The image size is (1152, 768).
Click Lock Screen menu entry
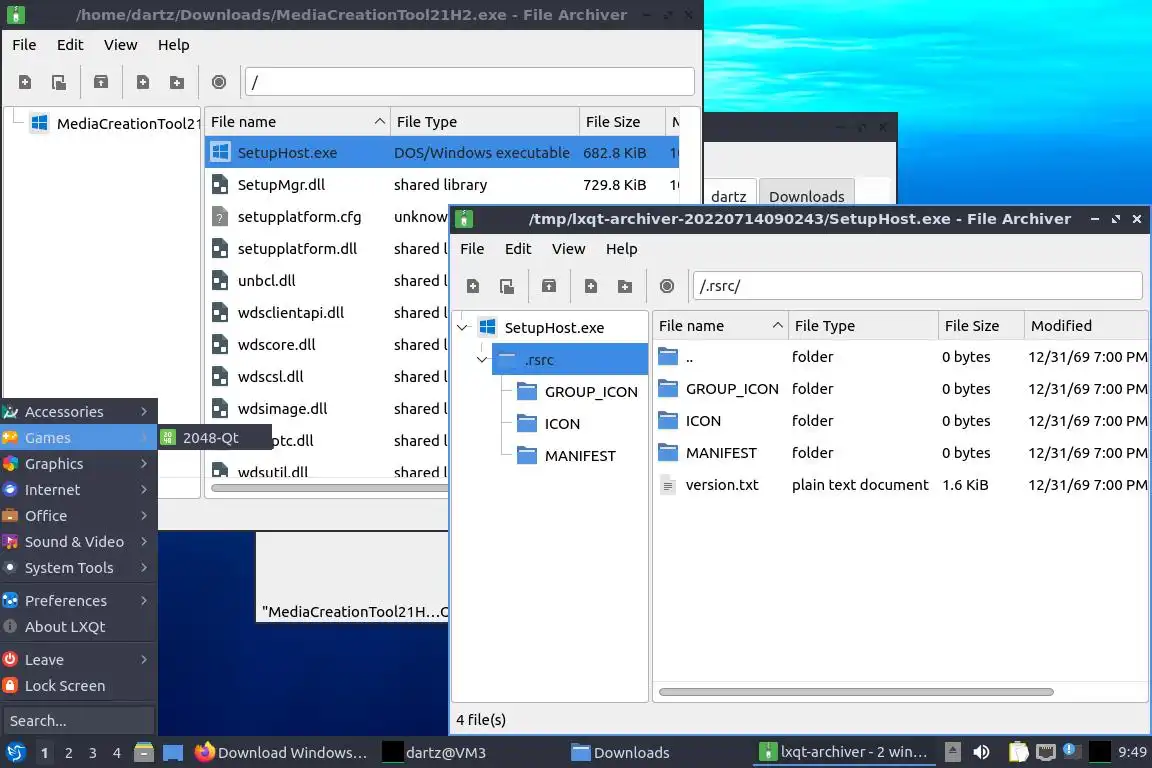pyautogui.click(x=79, y=686)
